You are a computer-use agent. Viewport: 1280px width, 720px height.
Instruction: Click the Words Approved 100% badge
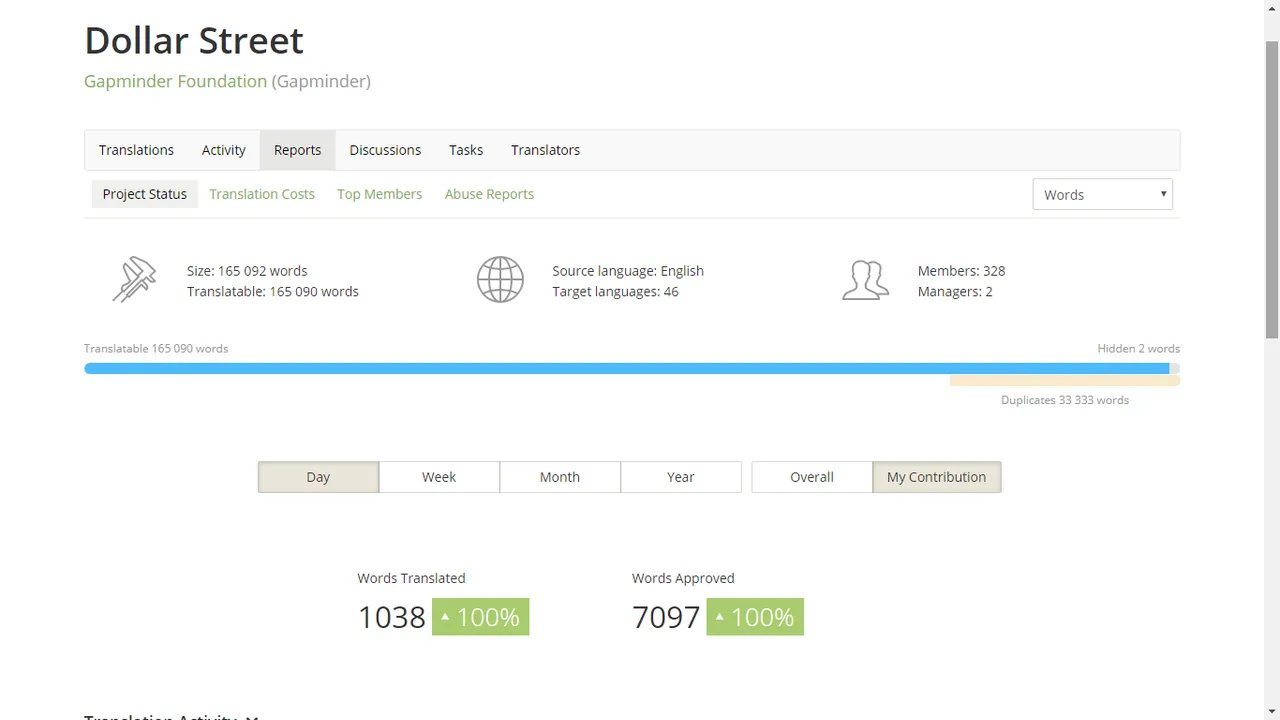[x=755, y=617]
